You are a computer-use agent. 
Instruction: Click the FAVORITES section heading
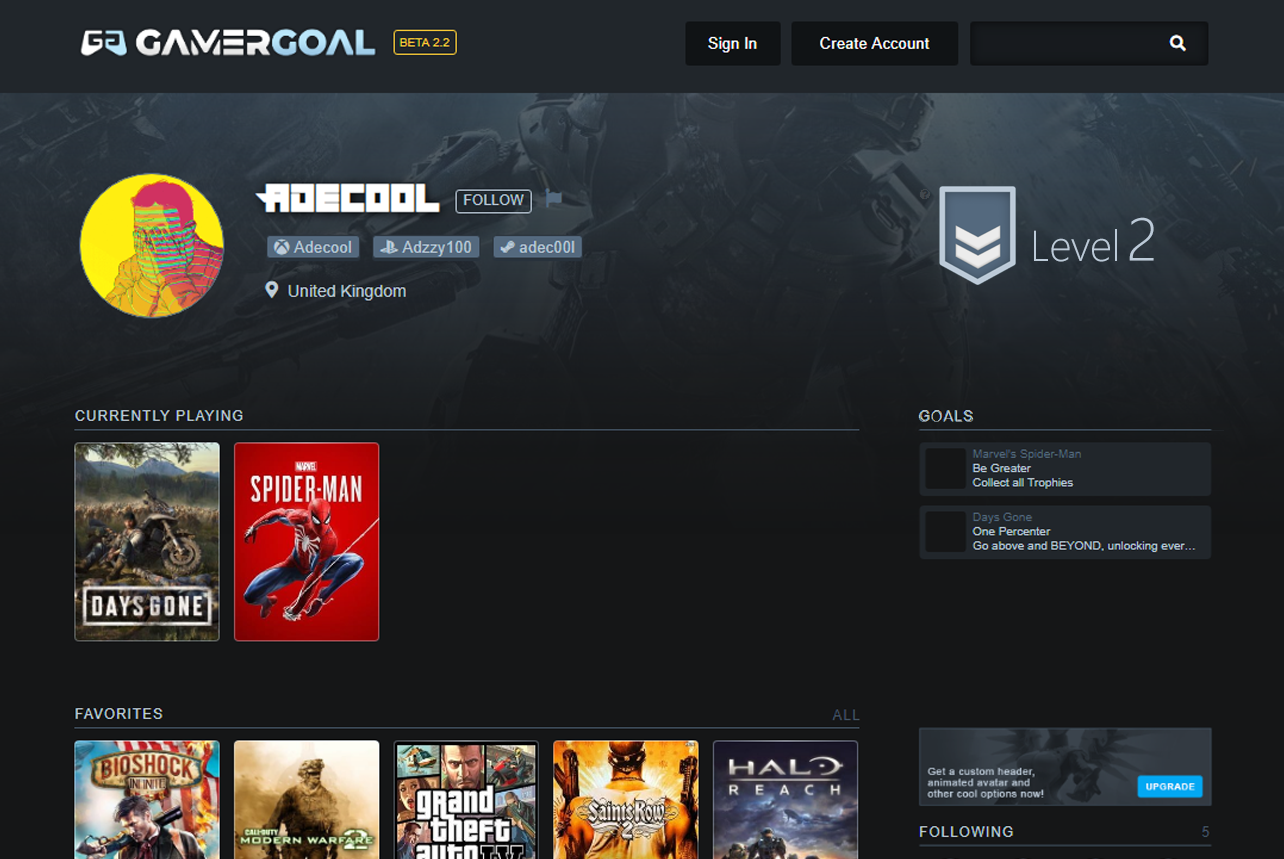coord(118,714)
